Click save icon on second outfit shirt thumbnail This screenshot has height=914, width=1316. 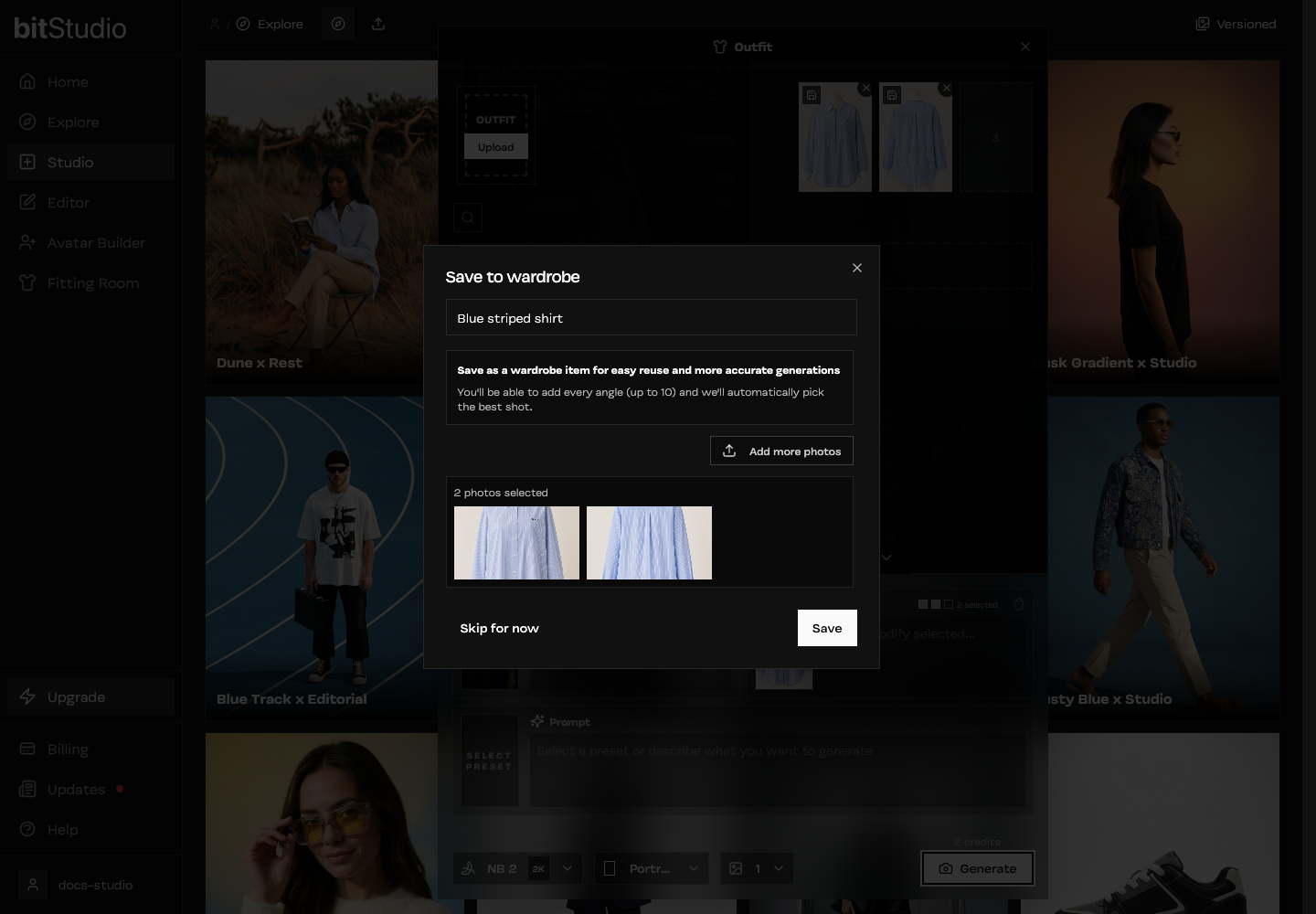892,95
